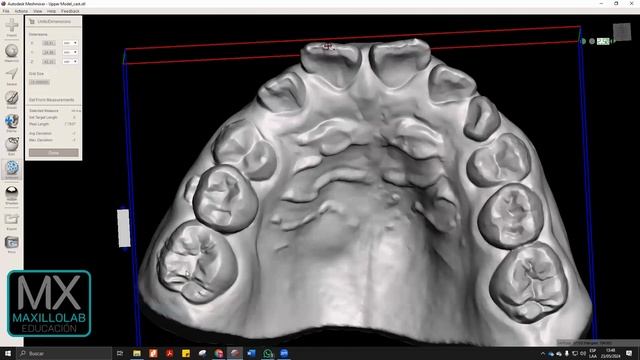Open the View menu
Screen dimensions: 640x360
coord(38,11)
